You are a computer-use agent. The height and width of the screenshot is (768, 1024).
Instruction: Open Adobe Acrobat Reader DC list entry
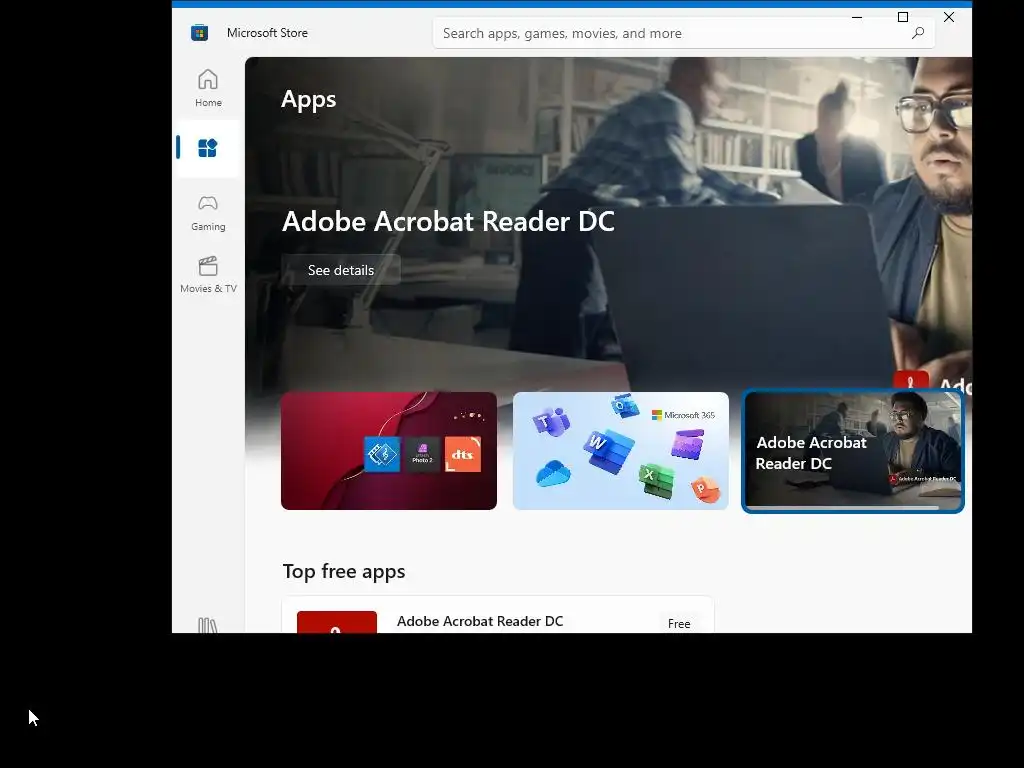tap(498, 615)
